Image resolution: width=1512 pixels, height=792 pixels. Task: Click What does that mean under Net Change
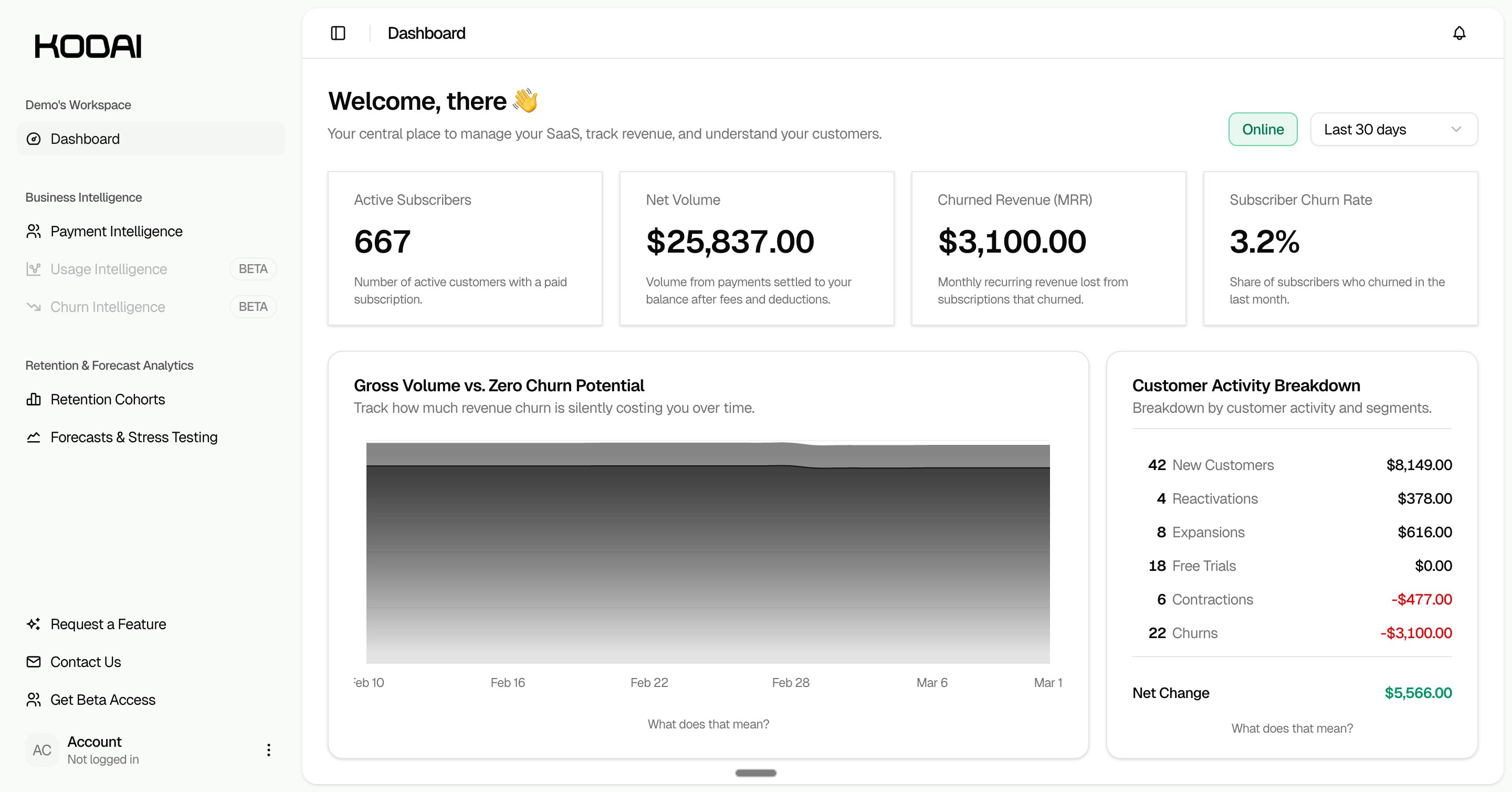1292,728
